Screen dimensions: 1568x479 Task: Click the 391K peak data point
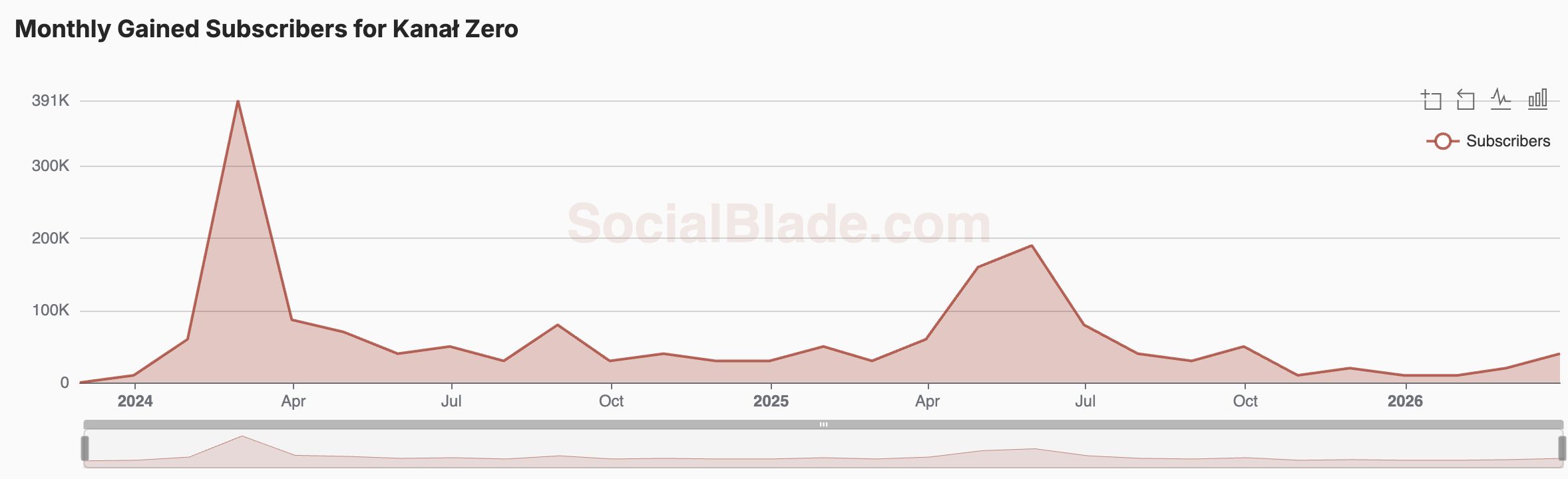238,101
